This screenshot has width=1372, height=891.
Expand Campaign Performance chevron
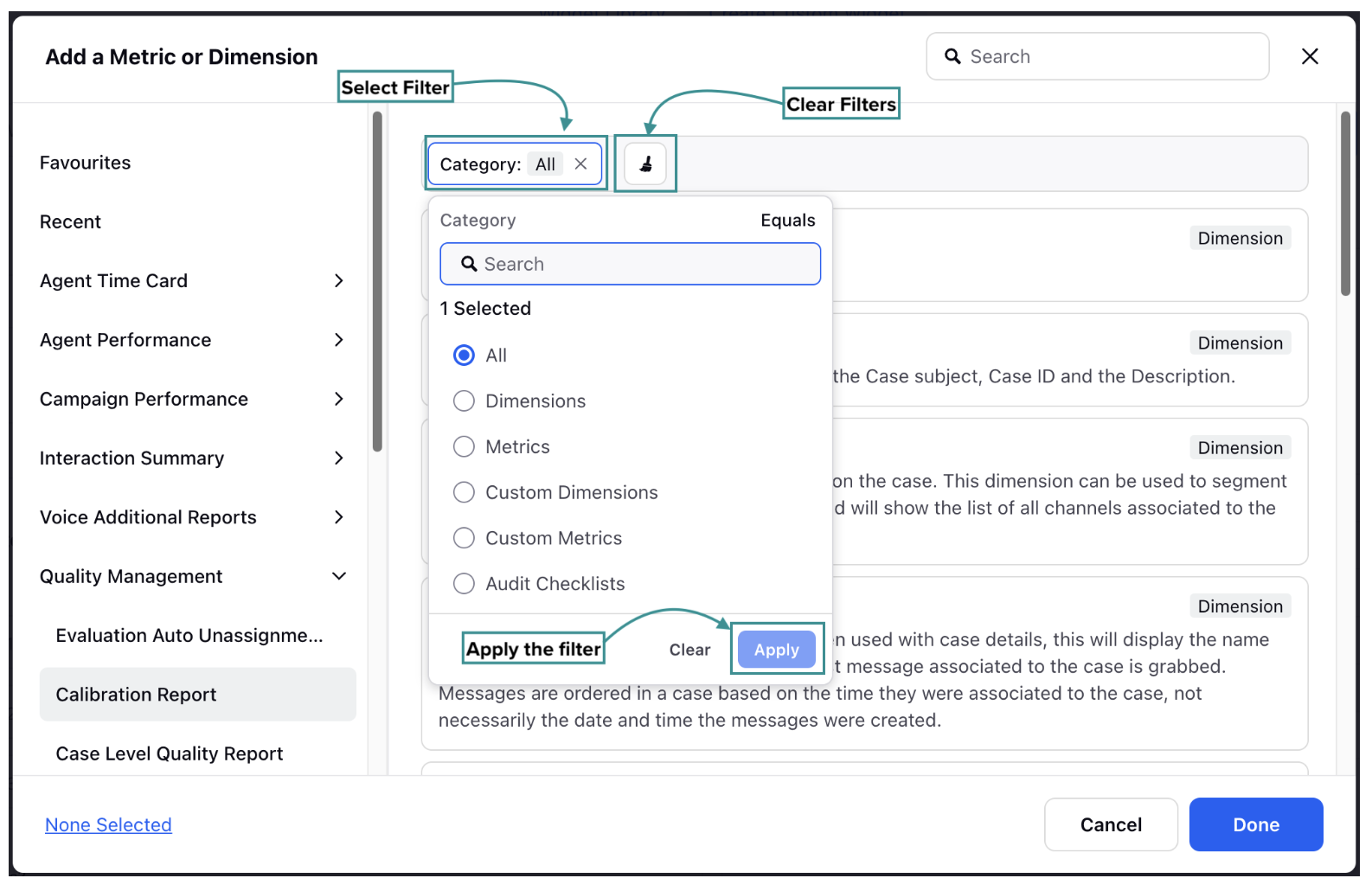tap(339, 399)
